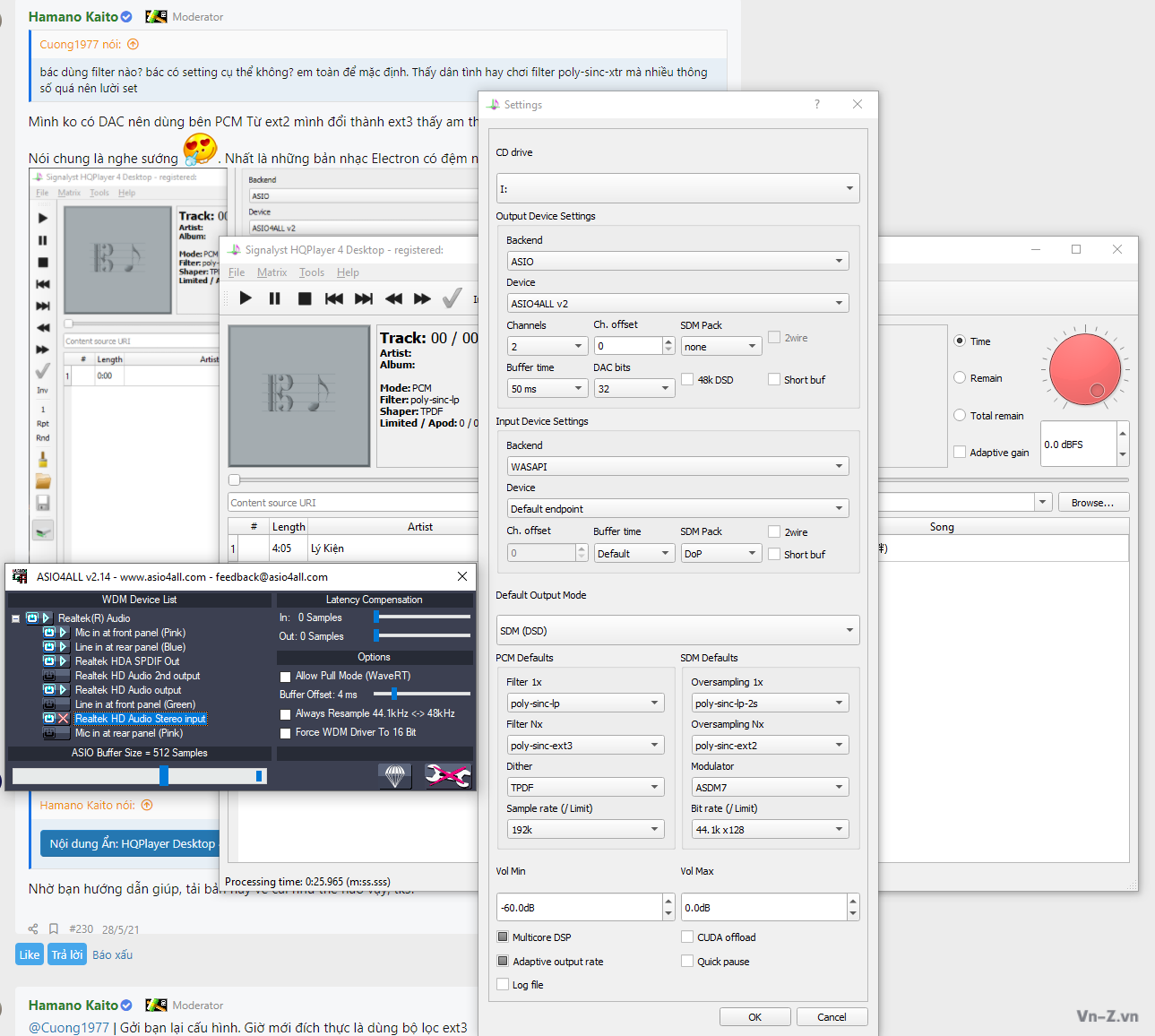Click the Browse... button
The image size is (1155, 1036).
(1093, 502)
